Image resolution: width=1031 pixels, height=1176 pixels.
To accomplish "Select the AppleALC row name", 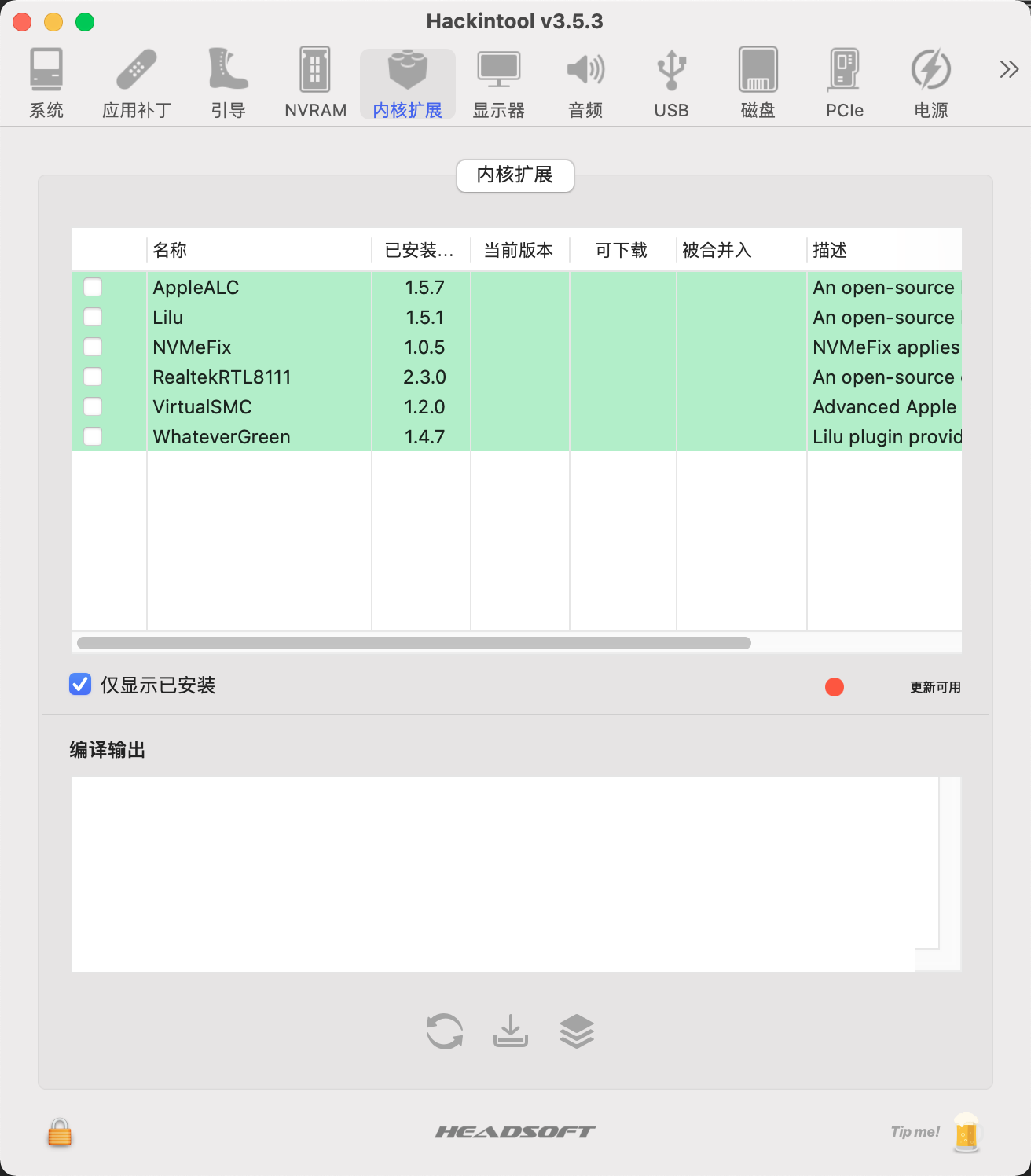I will point(196,288).
